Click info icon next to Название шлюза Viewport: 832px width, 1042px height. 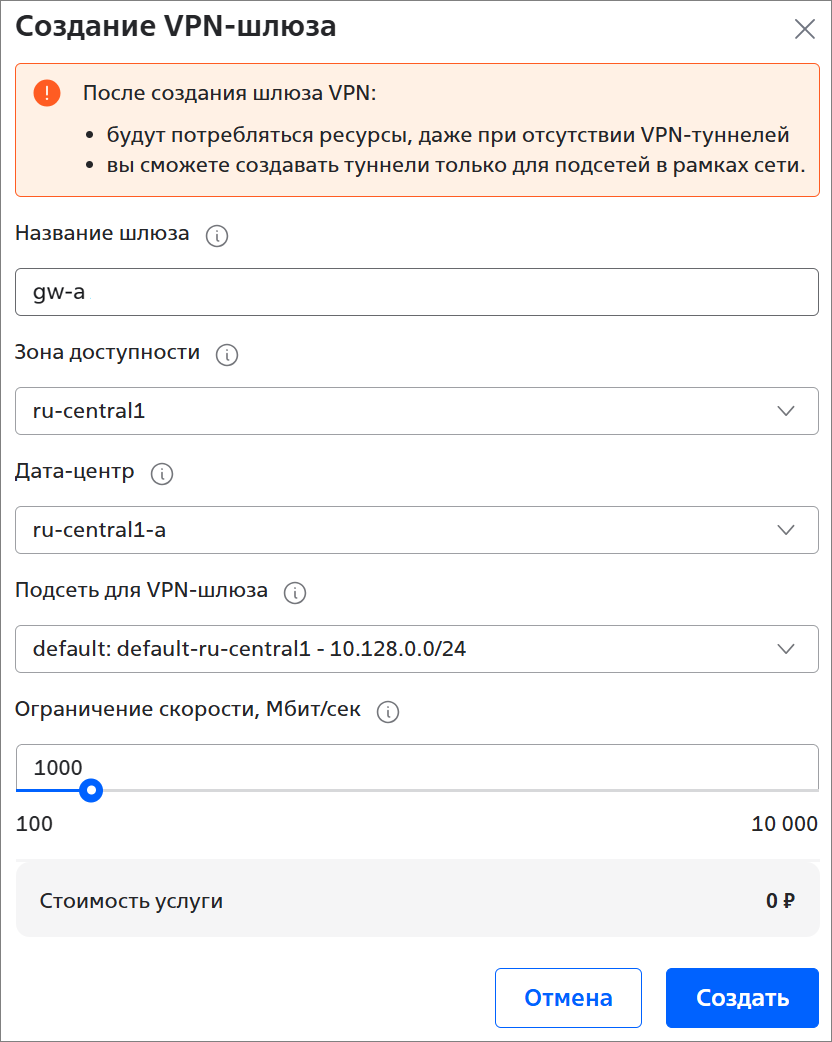[x=217, y=236]
